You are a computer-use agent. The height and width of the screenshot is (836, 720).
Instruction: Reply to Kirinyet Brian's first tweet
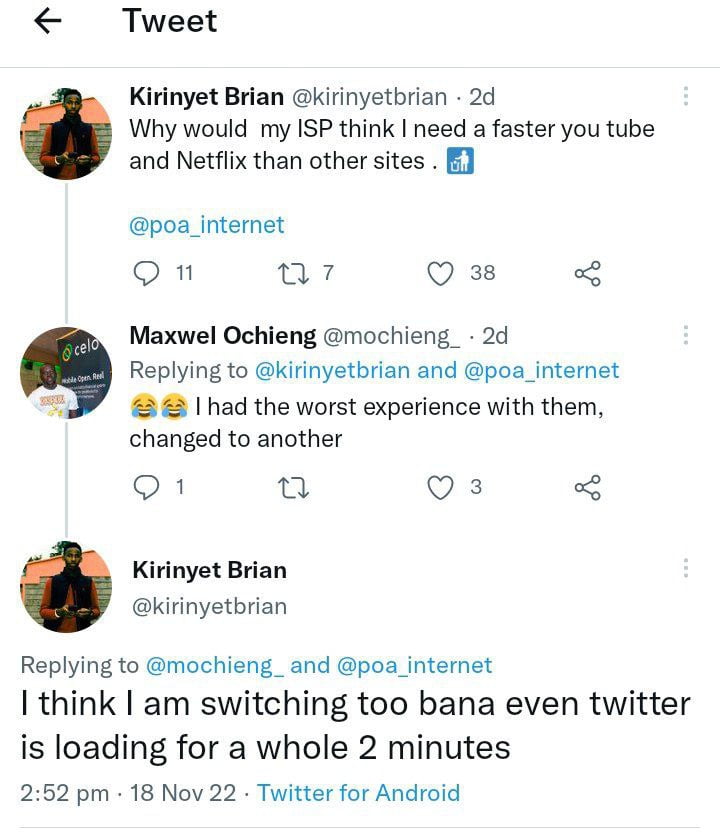pos(147,273)
